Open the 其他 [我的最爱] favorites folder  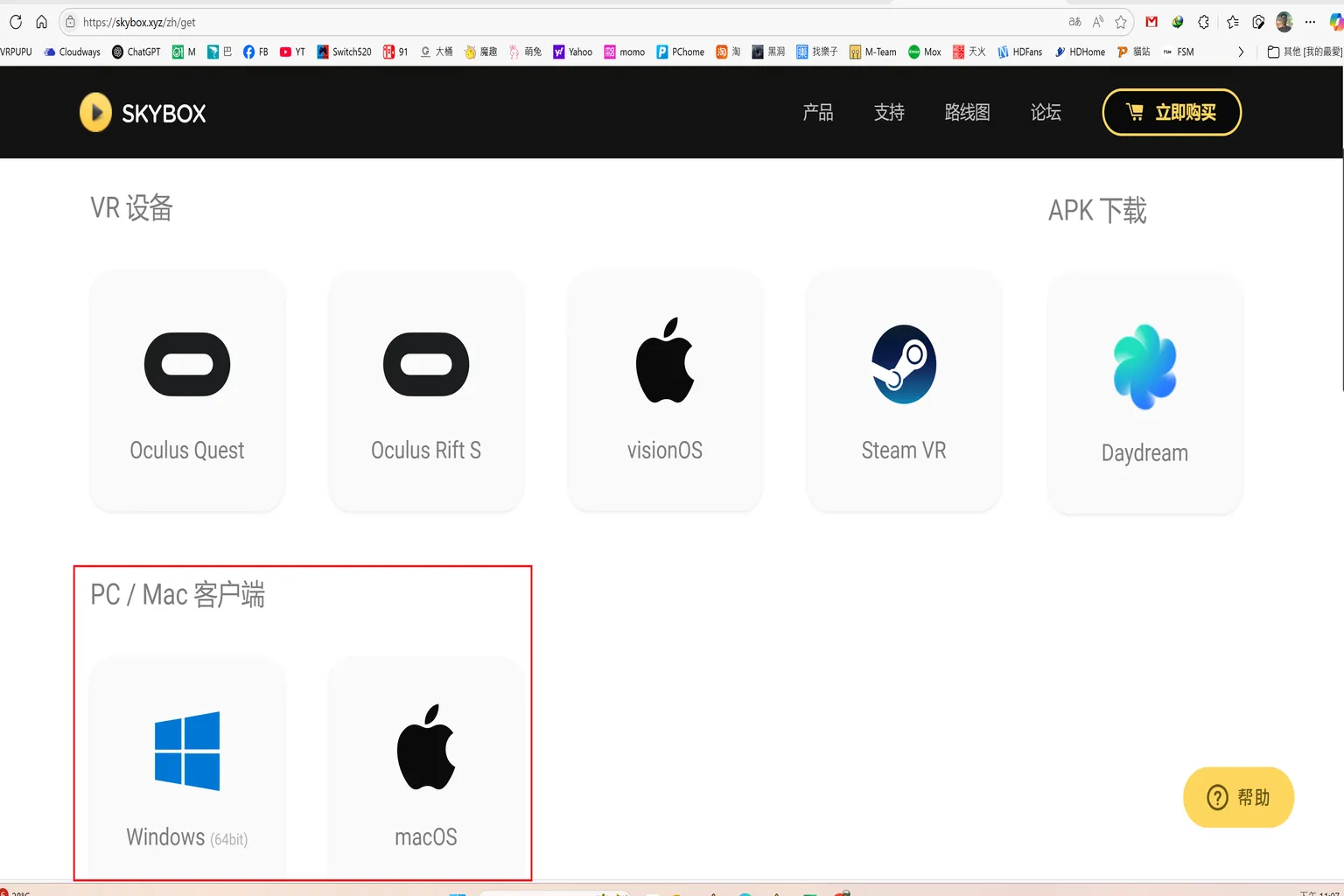click(x=1305, y=52)
